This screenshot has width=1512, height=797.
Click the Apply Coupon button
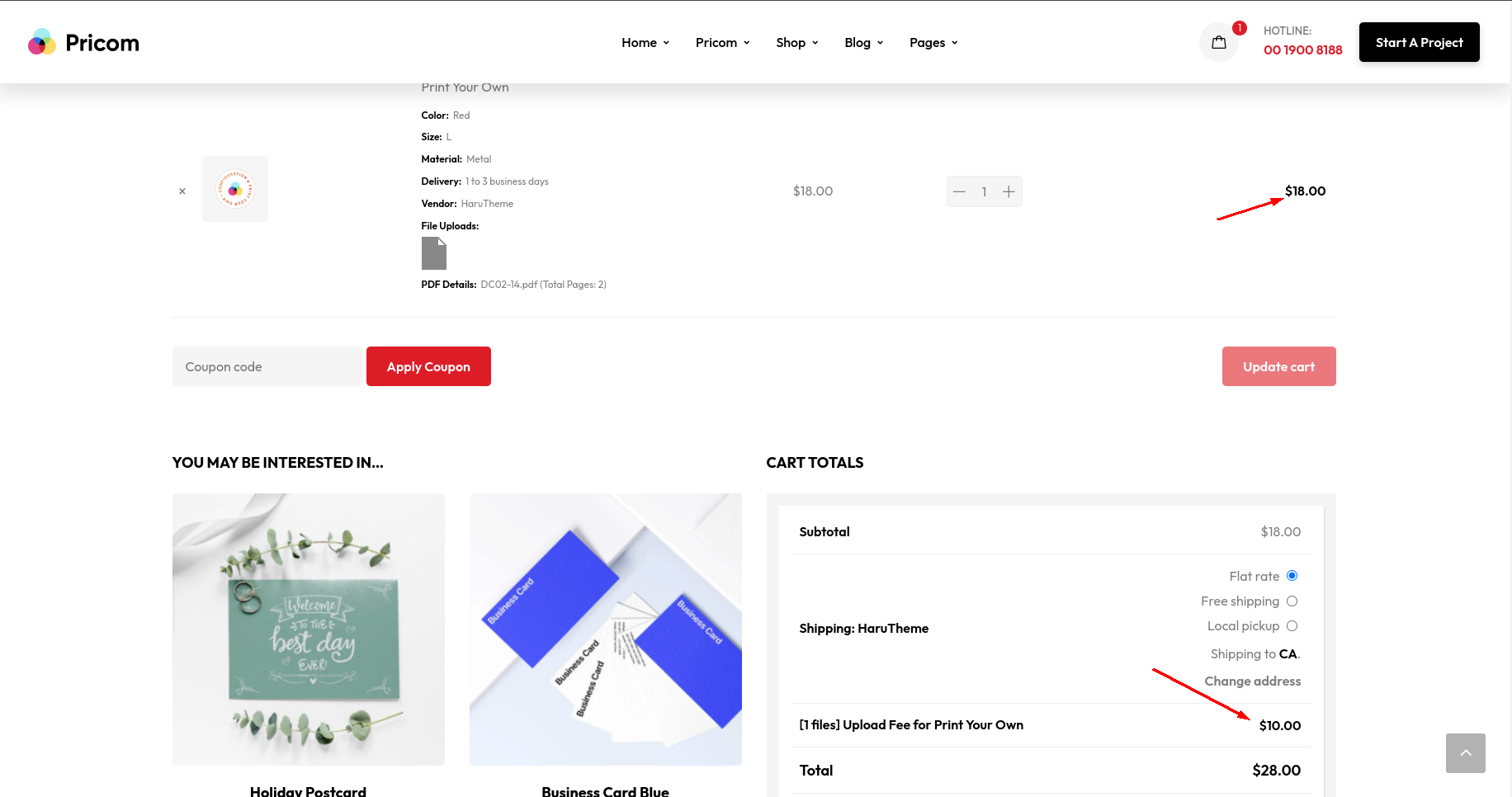(428, 366)
